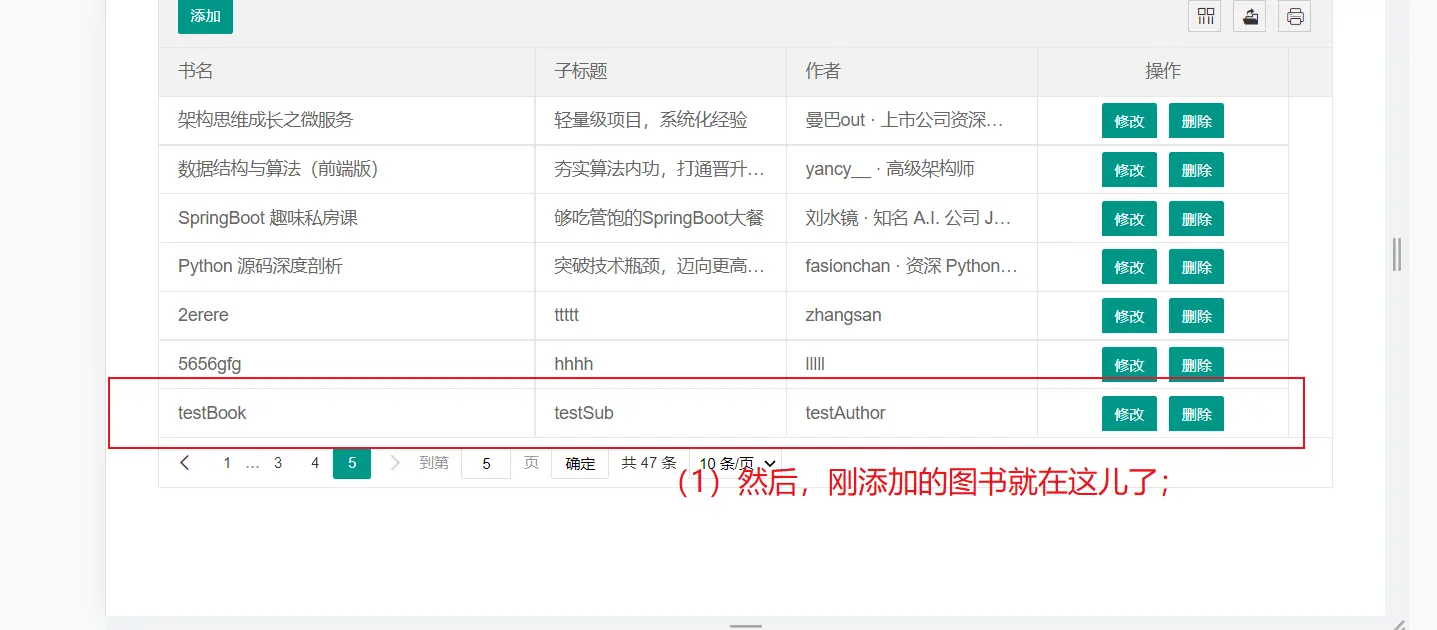Click the 子标题 column header
Viewport: 1437px width, 630px height.
661,72
